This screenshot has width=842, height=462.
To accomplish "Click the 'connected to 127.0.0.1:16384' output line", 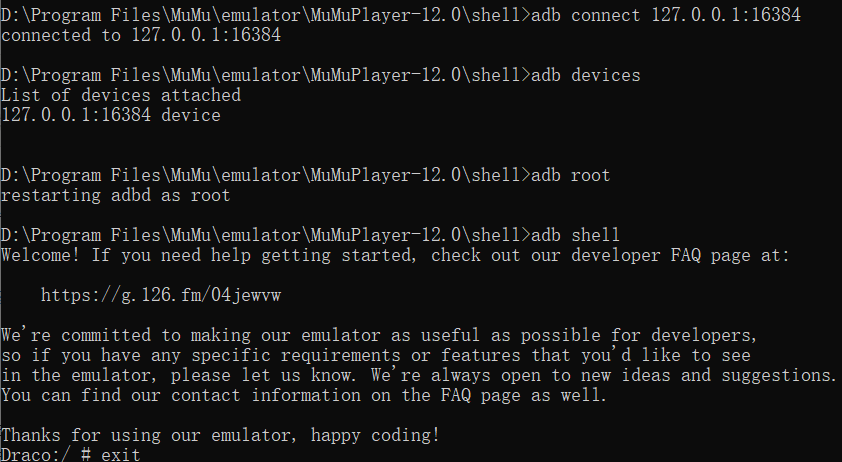I will 141,35.
